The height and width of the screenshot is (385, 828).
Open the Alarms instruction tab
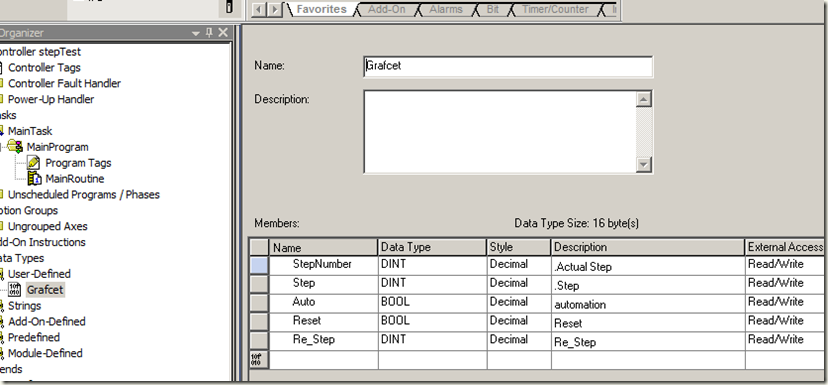446,9
